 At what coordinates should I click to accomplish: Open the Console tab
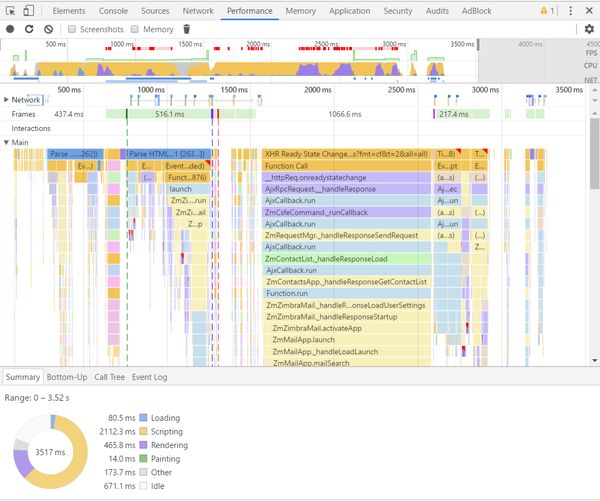[113, 11]
